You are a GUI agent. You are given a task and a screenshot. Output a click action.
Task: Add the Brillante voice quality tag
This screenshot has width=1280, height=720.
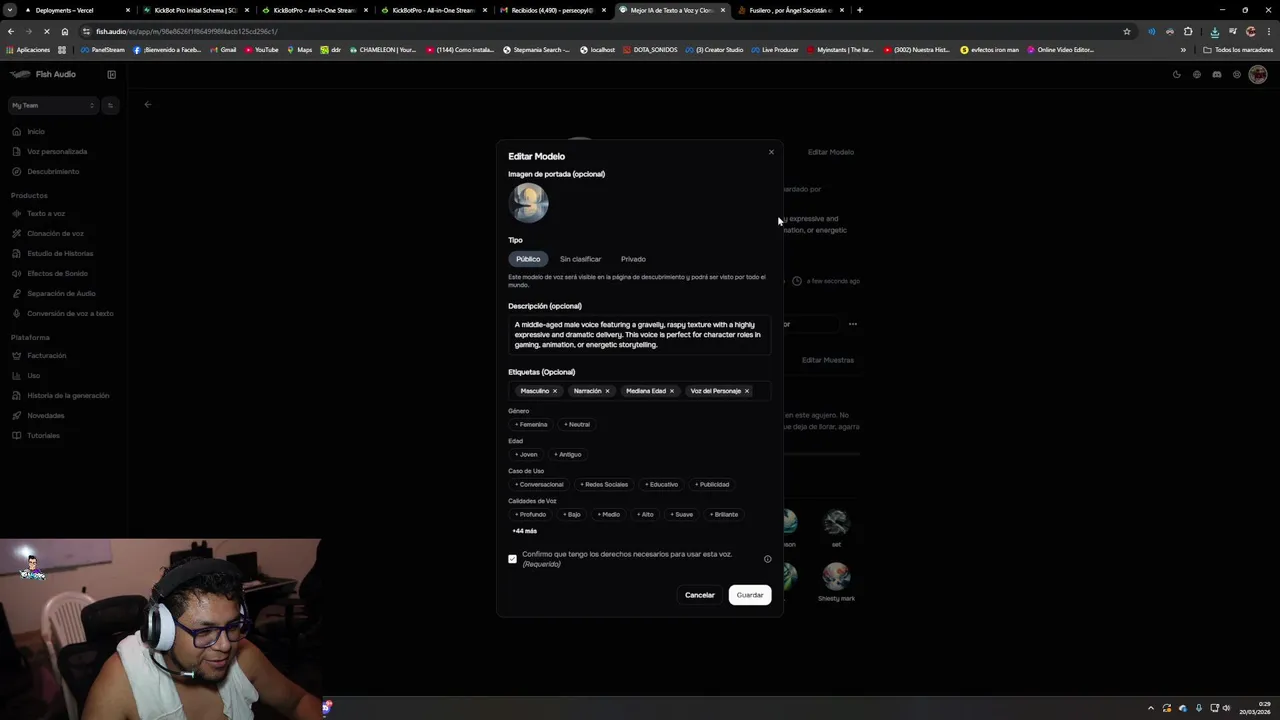724,514
